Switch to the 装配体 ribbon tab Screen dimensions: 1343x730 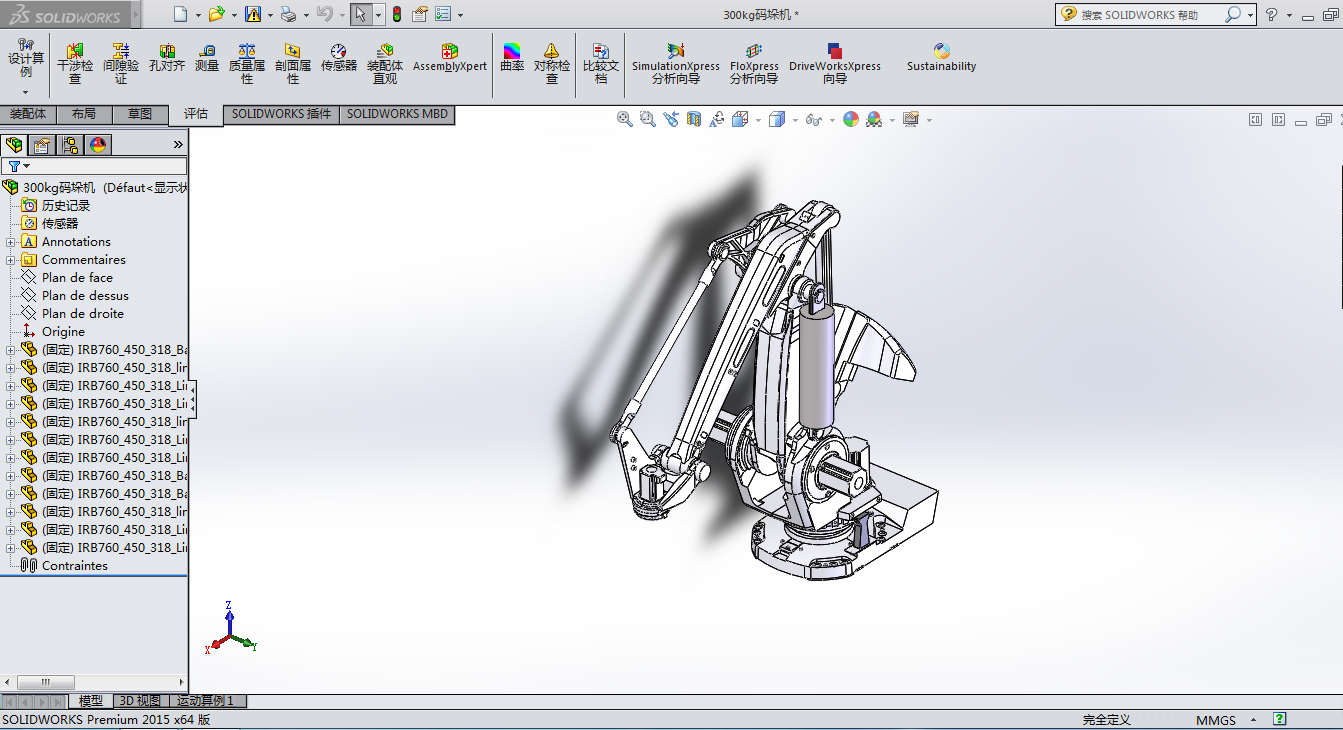[28, 114]
